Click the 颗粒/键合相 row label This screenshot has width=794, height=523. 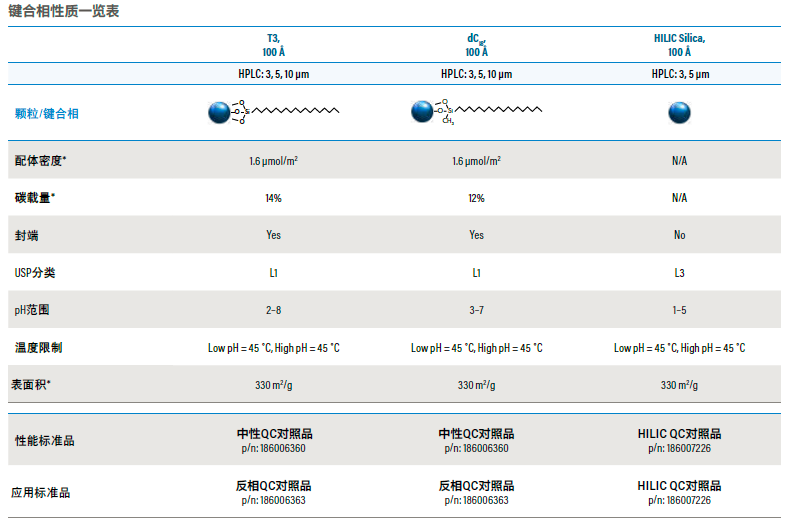(x=47, y=113)
